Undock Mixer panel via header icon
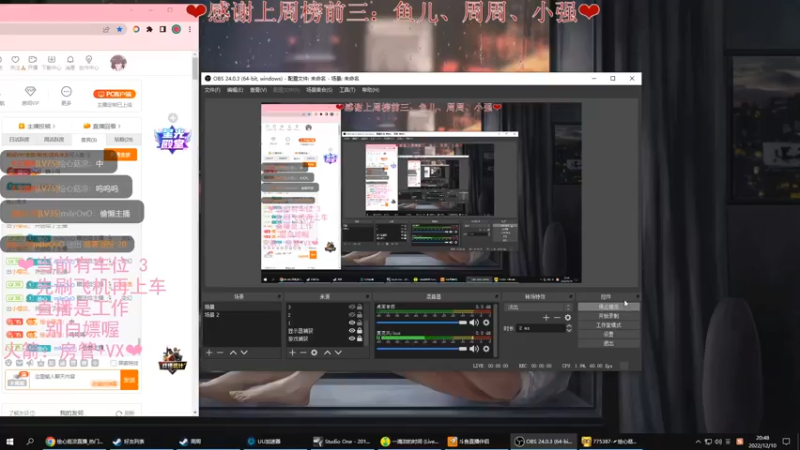Viewport: 800px width, 450px height. pos(496,296)
